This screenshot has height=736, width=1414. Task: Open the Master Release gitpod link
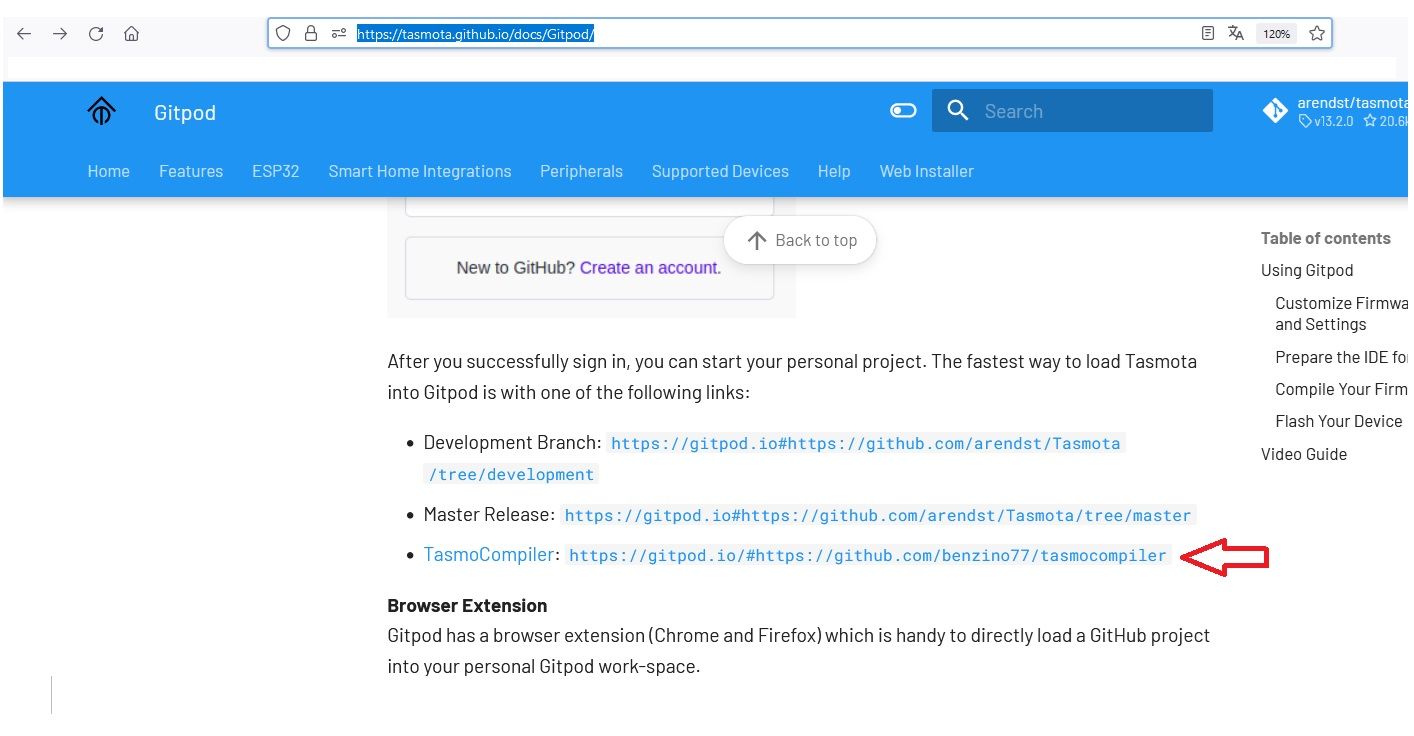pos(880,515)
